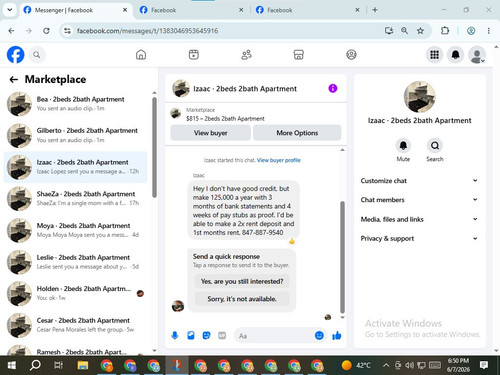Image resolution: width=500 pixels, height=375 pixels.
Task: Open the Windows Start menu
Action: click(x=12, y=365)
